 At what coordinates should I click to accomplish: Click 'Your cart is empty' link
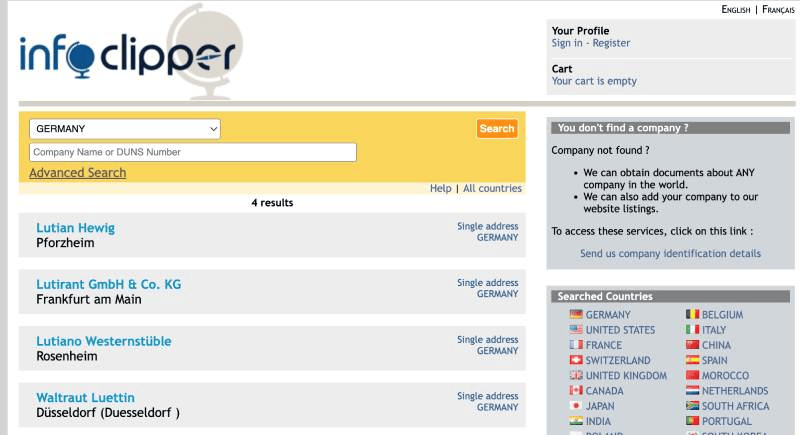[594, 81]
